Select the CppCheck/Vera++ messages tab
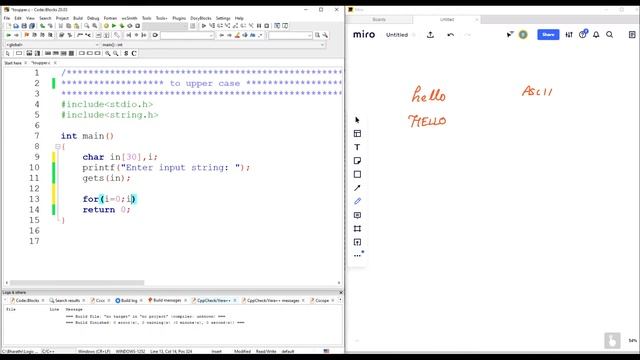Viewport: 640px width, 360px height. 273,300
